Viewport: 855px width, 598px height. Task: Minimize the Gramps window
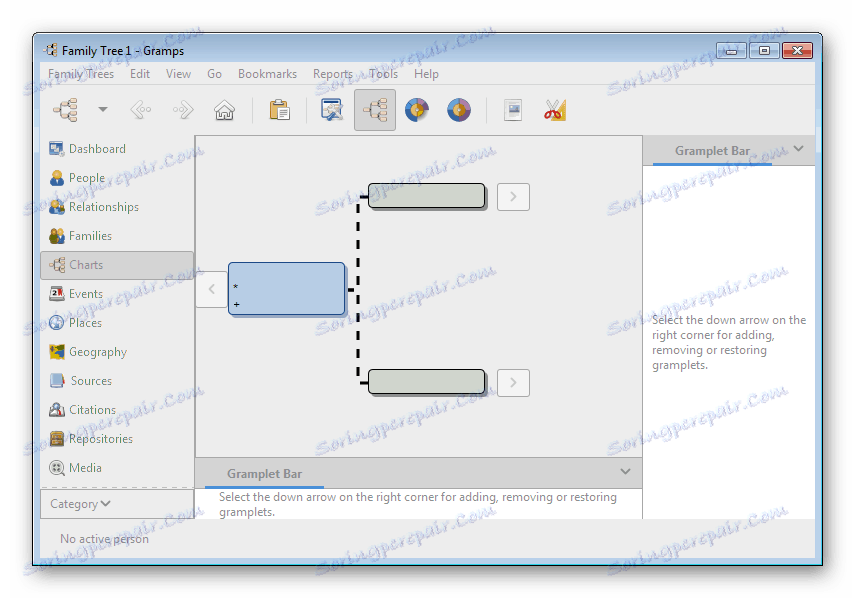[x=732, y=51]
